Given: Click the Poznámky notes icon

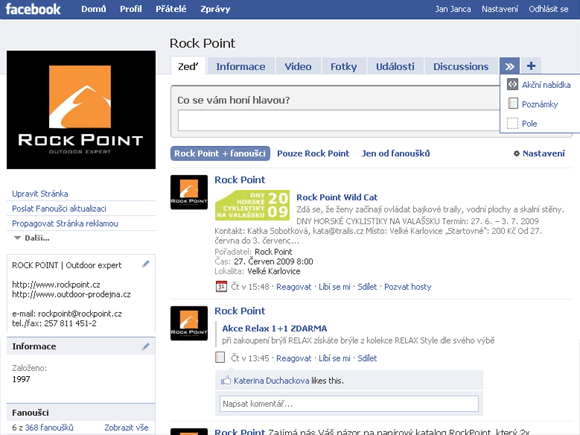Looking at the screenshot, I should [513, 104].
